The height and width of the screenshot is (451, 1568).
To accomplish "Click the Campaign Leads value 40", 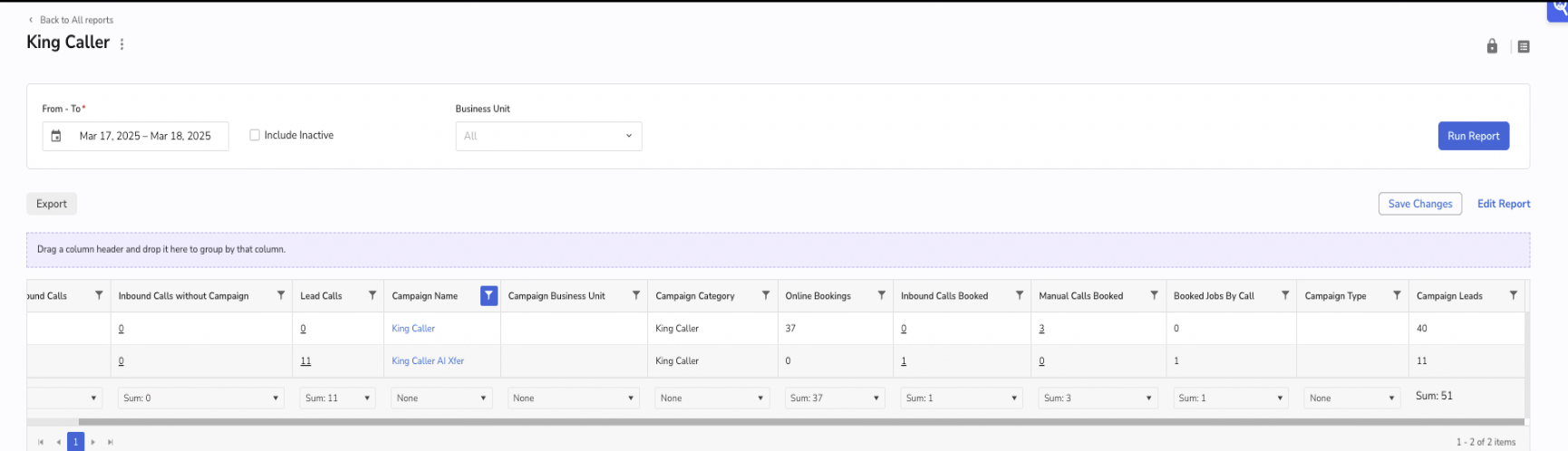I will tap(1422, 329).
